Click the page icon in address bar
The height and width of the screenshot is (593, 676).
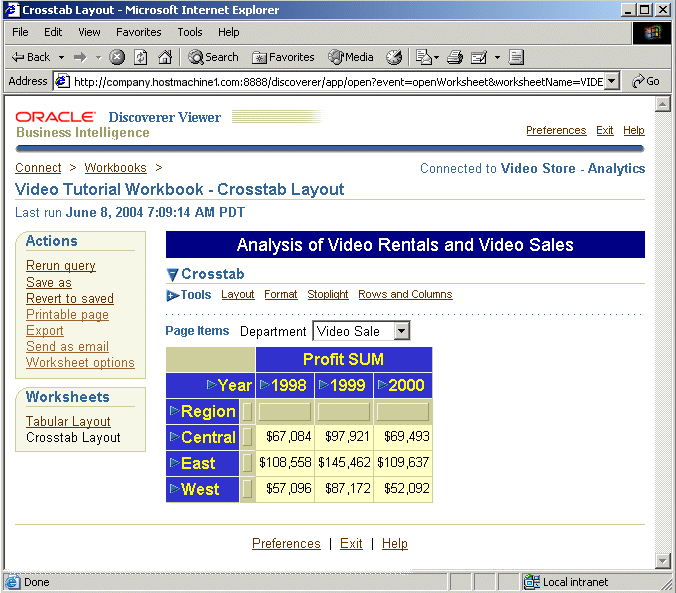coord(63,81)
